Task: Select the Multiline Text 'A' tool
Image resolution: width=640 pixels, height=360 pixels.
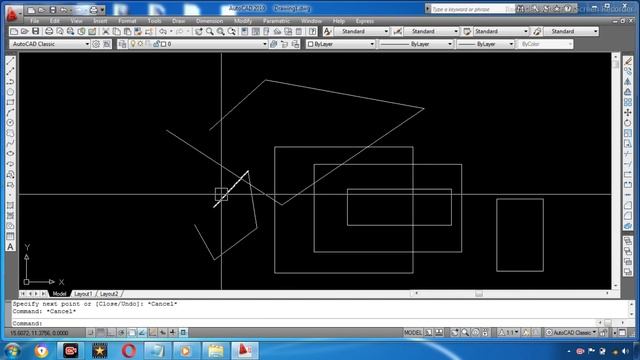Action: (x=10, y=247)
